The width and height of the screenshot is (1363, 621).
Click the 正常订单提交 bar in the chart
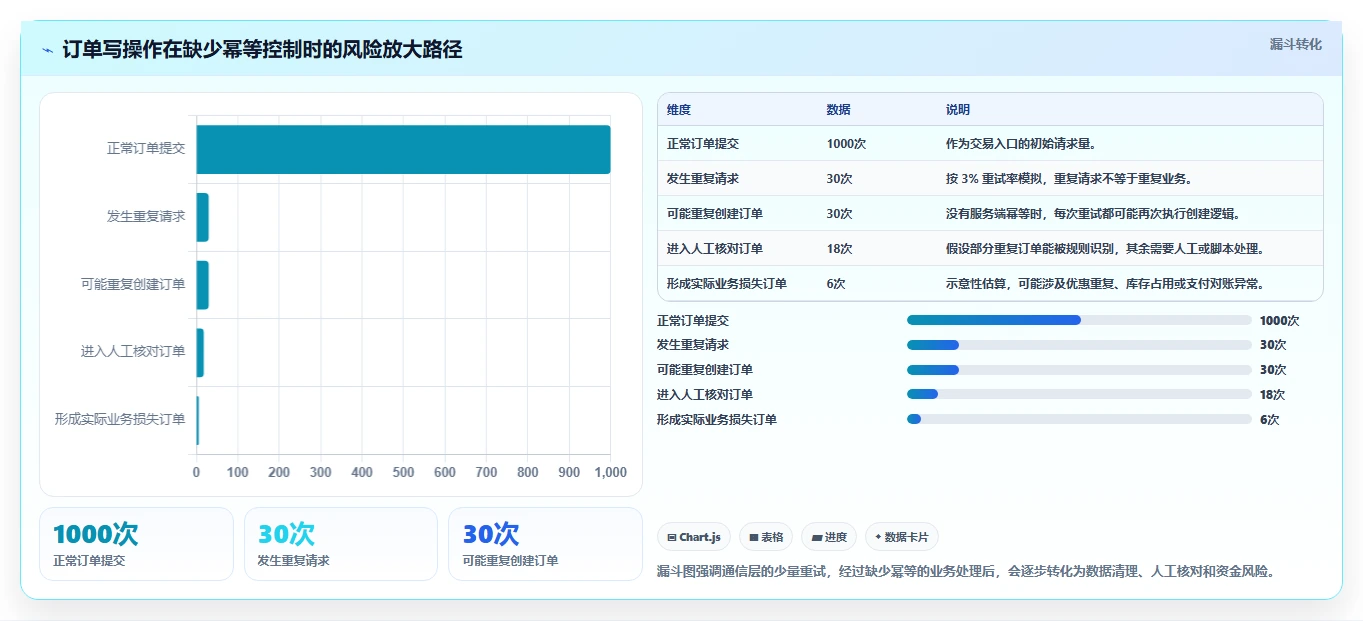coord(403,149)
